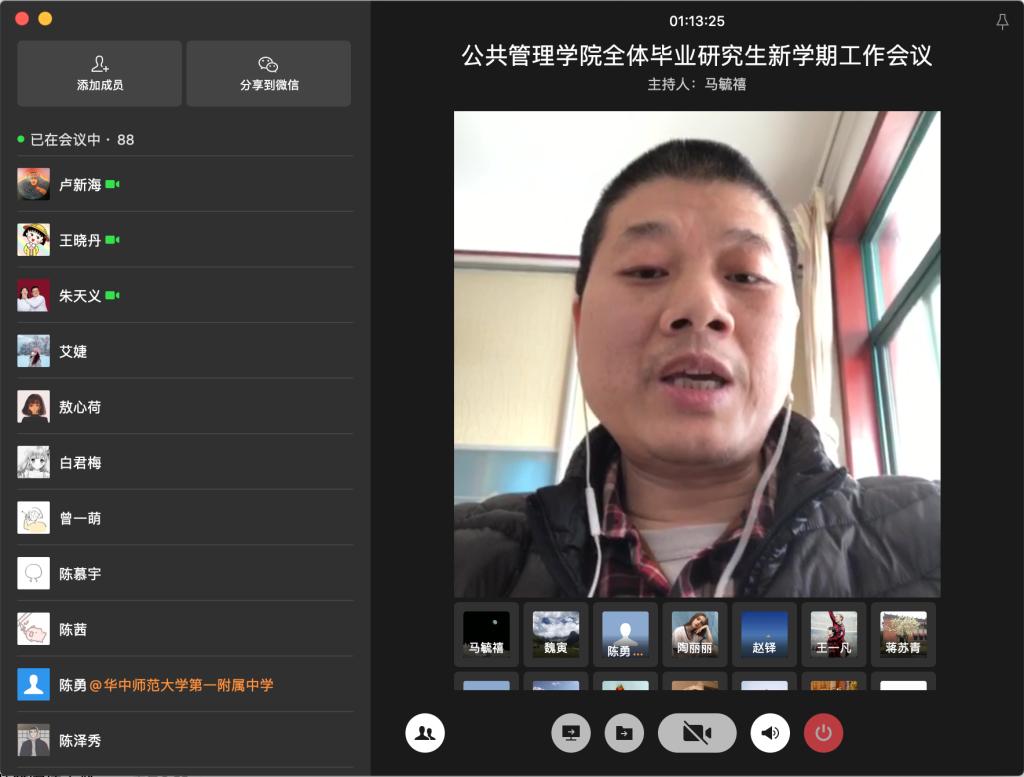The width and height of the screenshot is (1024, 777).
Task: Select 马毓禧's video thumbnail
Action: (x=486, y=634)
